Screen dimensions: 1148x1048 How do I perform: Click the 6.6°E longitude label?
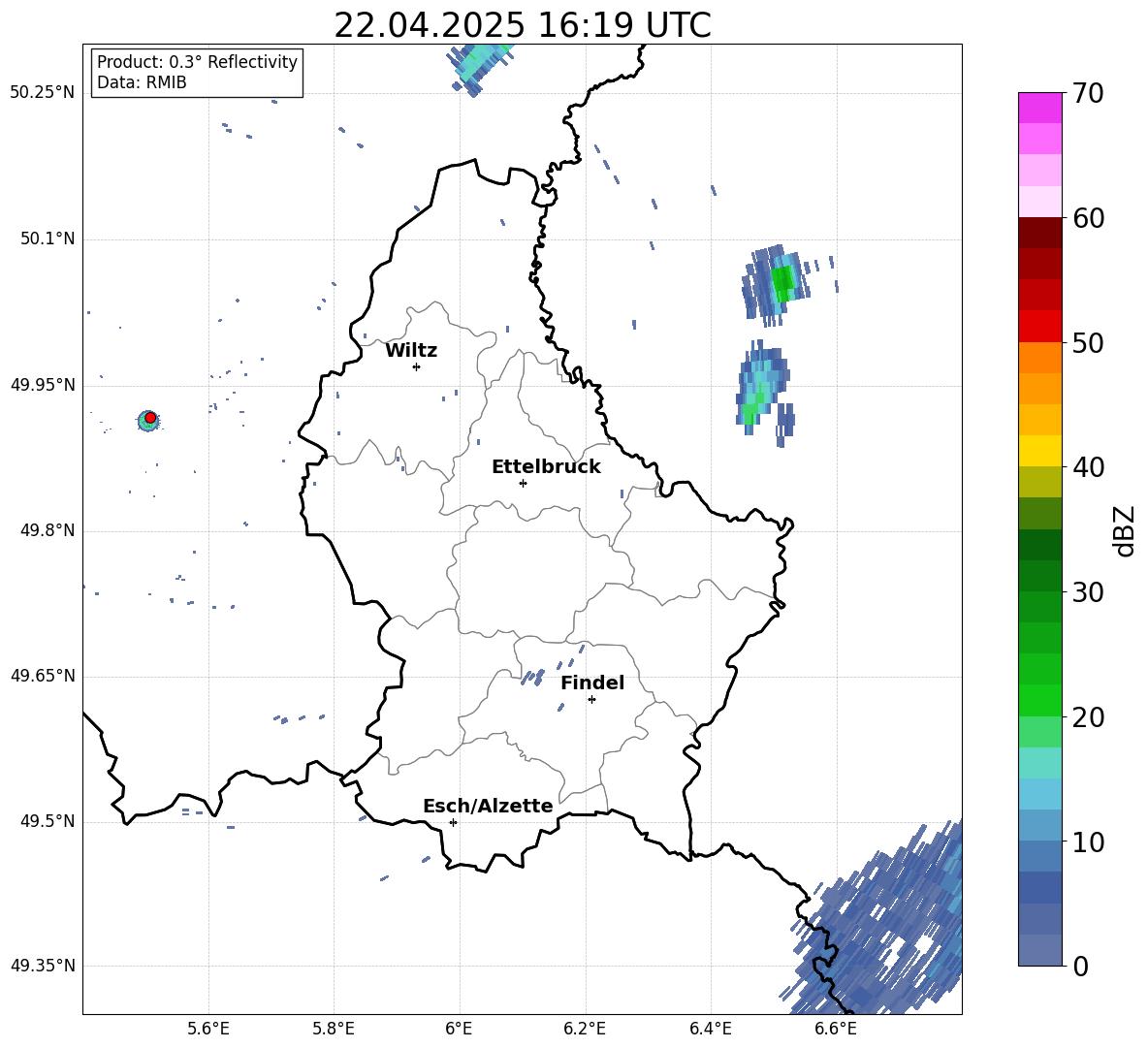tap(836, 1029)
